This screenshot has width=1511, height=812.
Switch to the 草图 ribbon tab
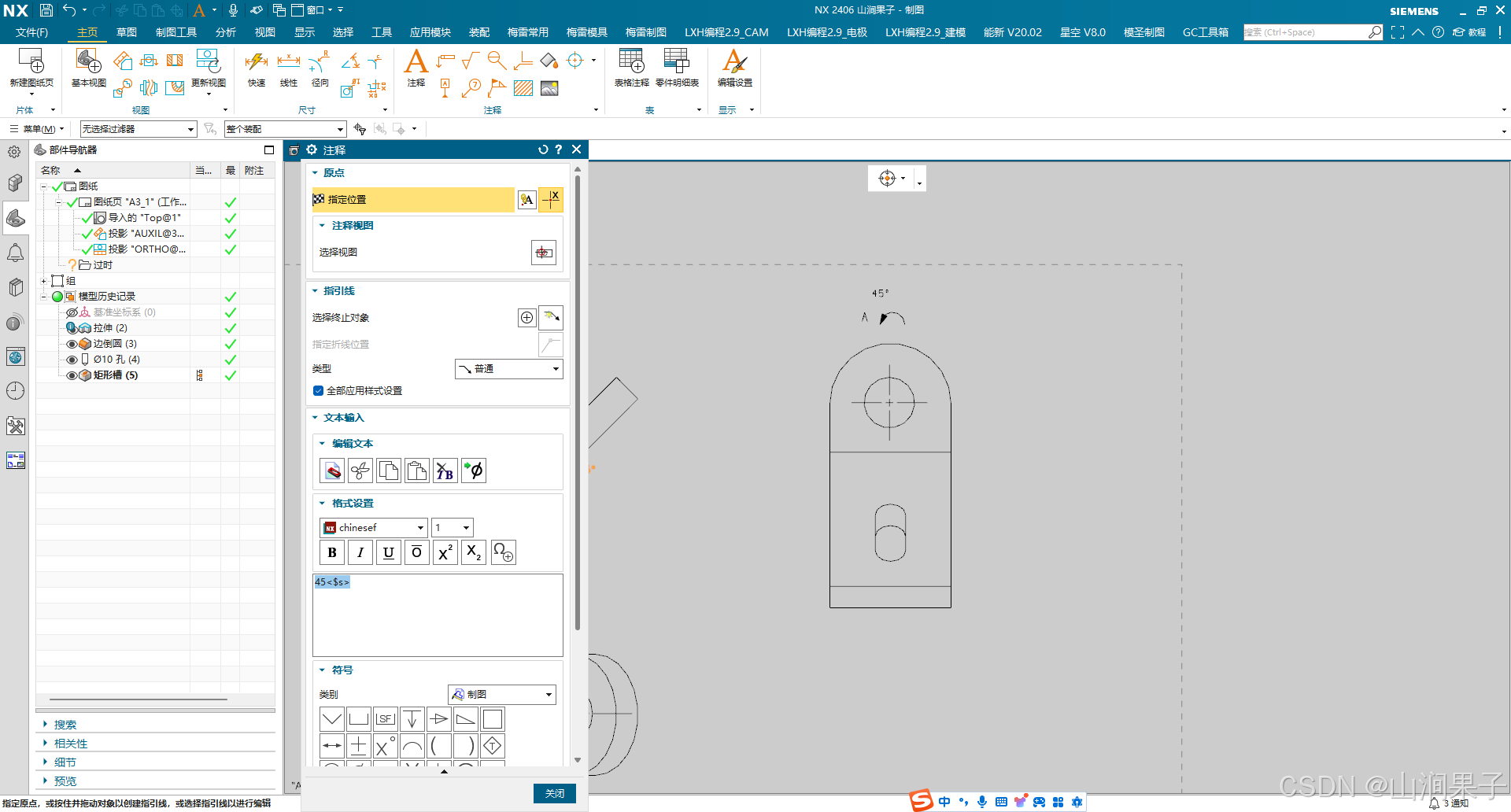(x=127, y=32)
